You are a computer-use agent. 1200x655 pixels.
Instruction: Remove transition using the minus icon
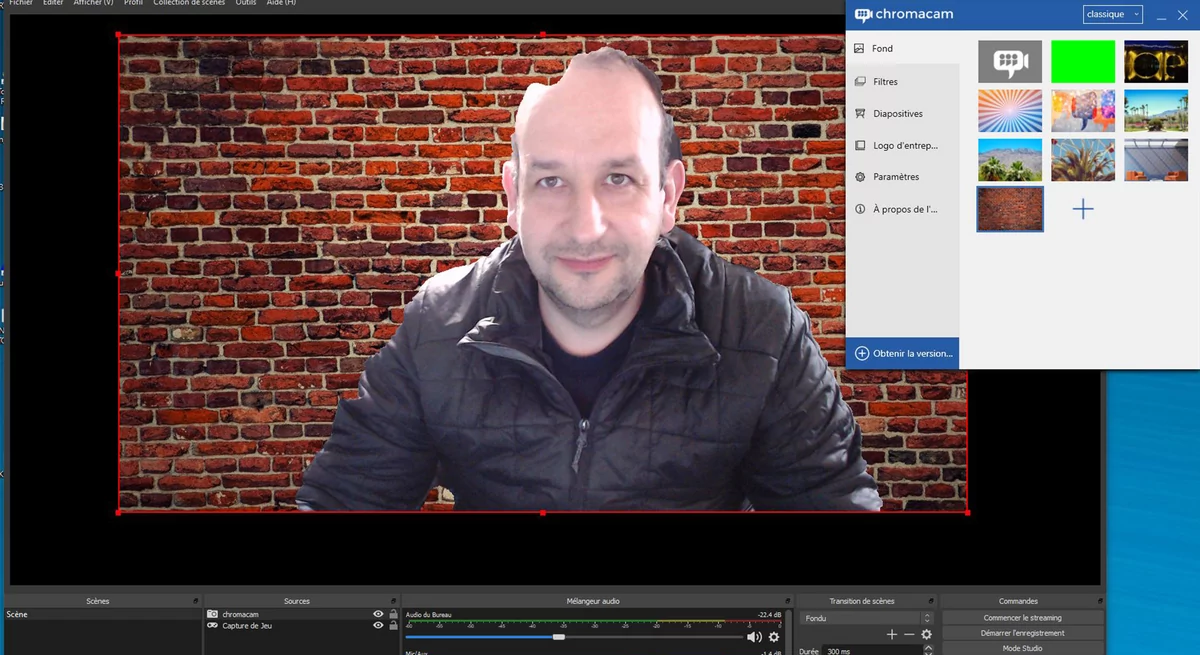909,634
